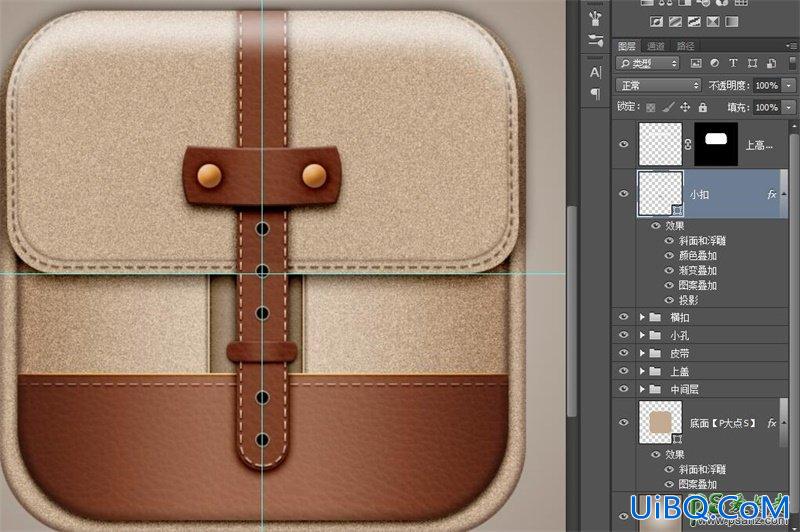Expand the 横扣 group
Image resolution: width=800 pixels, height=532 pixels.
[x=642, y=317]
